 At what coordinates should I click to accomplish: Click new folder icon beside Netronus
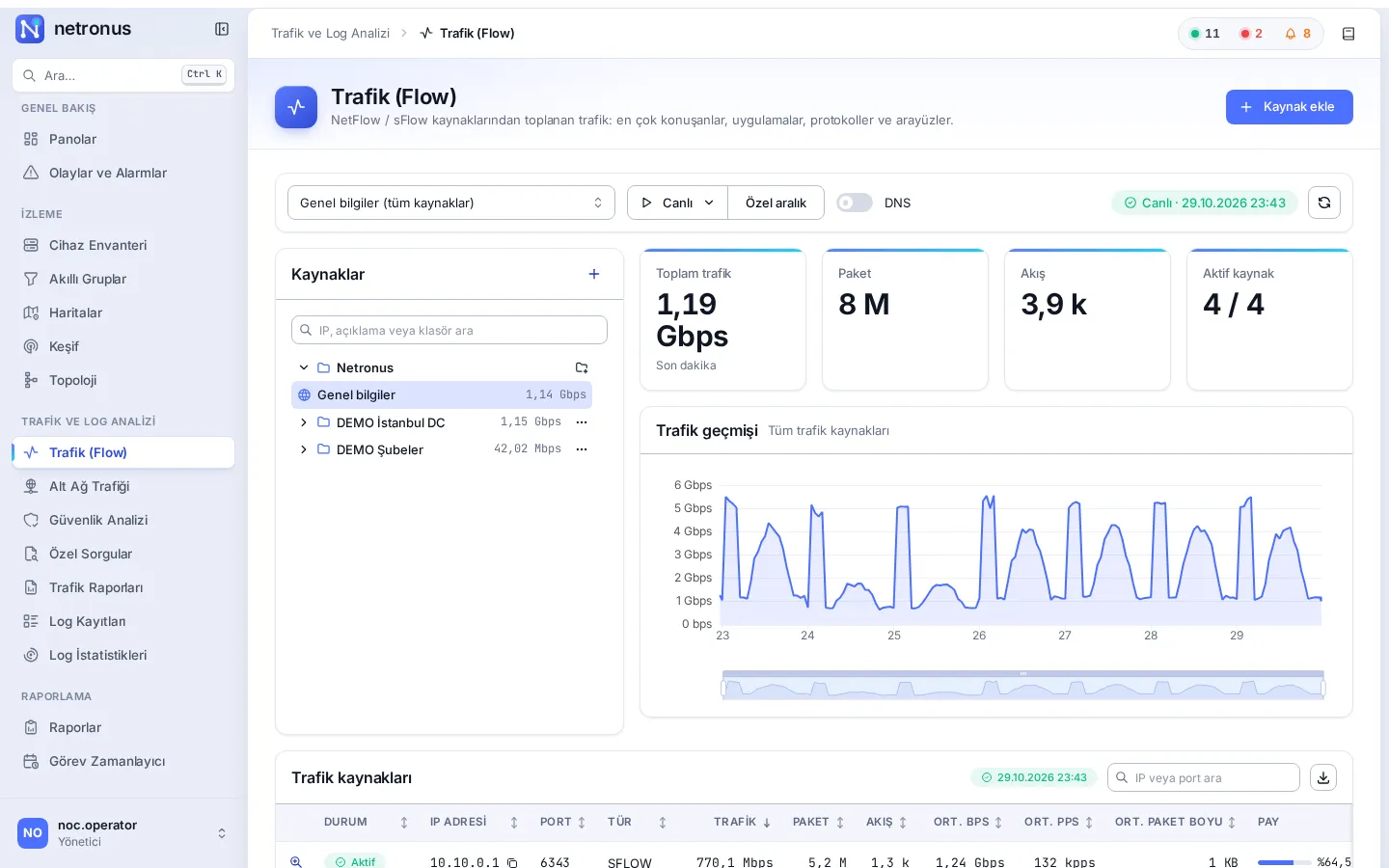pyautogui.click(x=582, y=367)
